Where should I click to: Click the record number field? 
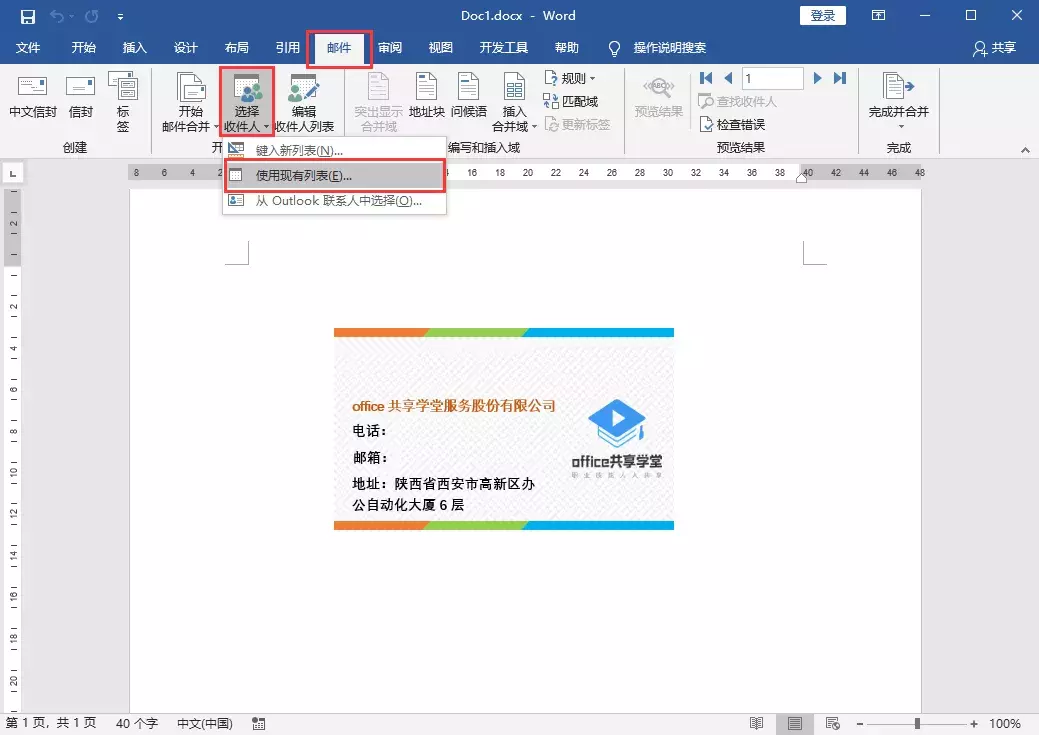[x=773, y=78]
